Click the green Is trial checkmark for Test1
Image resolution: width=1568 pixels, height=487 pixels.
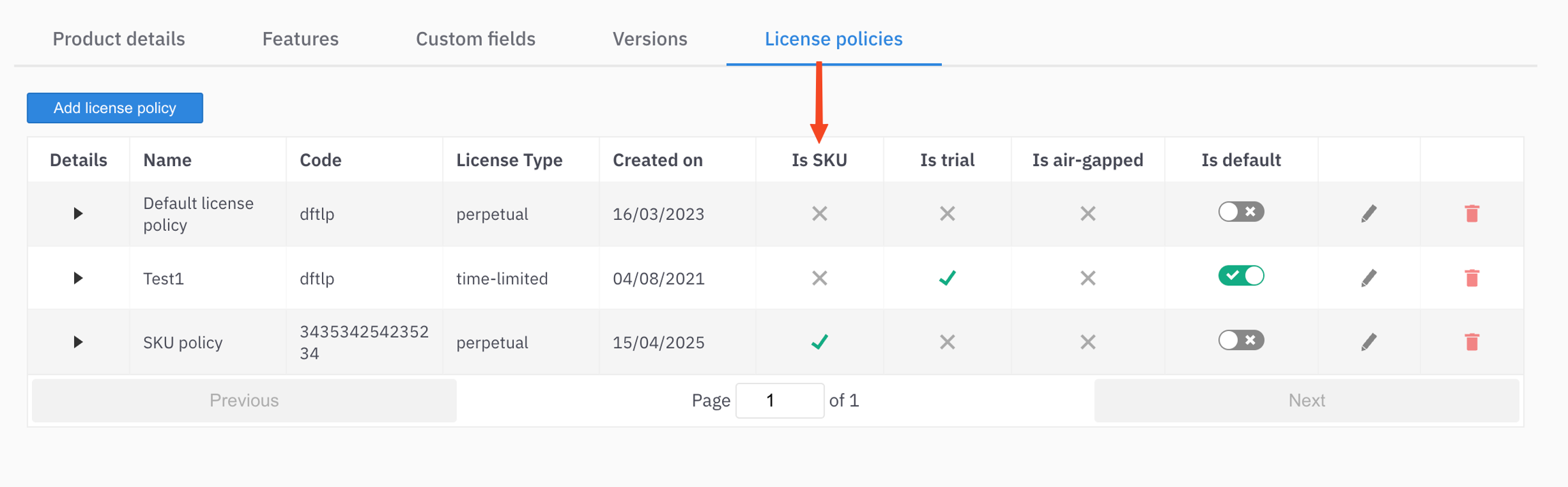tap(947, 278)
